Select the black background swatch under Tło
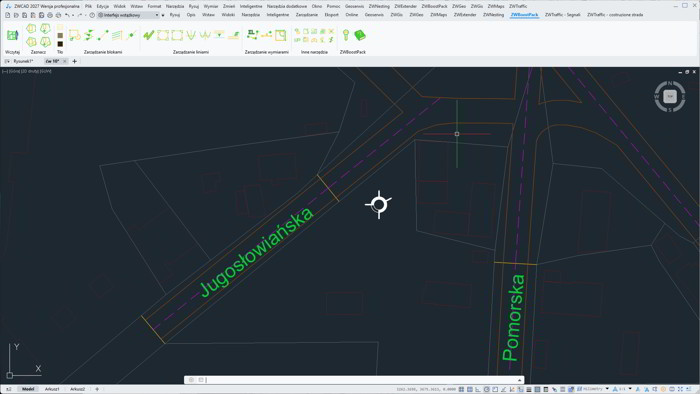 (60, 44)
